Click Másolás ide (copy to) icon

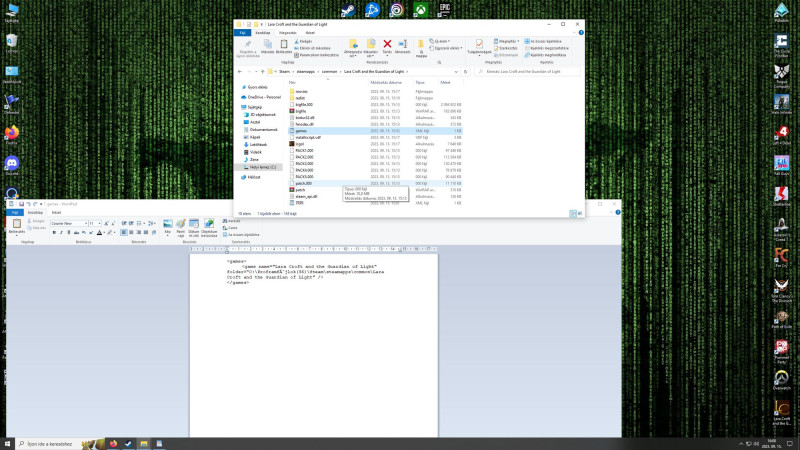click(371, 44)
